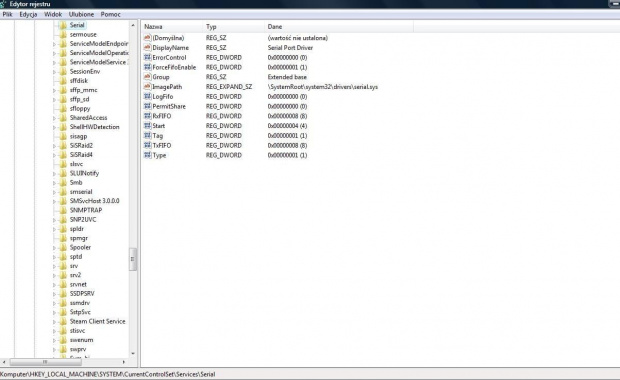The height and width of the screenshot is (380, 620).
Task: Select the smserial tree key
Action: point(81,192)
